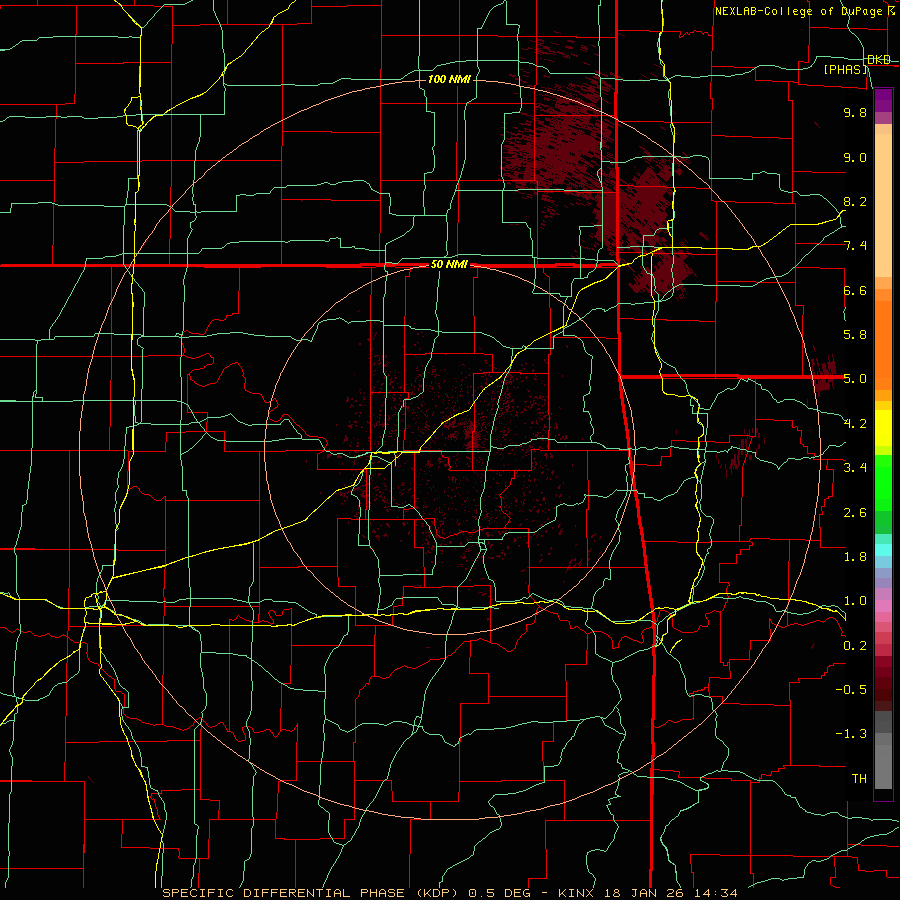900x900 pixels.
Task: Click the 1.8 scale value
Action: click(855, 557)
